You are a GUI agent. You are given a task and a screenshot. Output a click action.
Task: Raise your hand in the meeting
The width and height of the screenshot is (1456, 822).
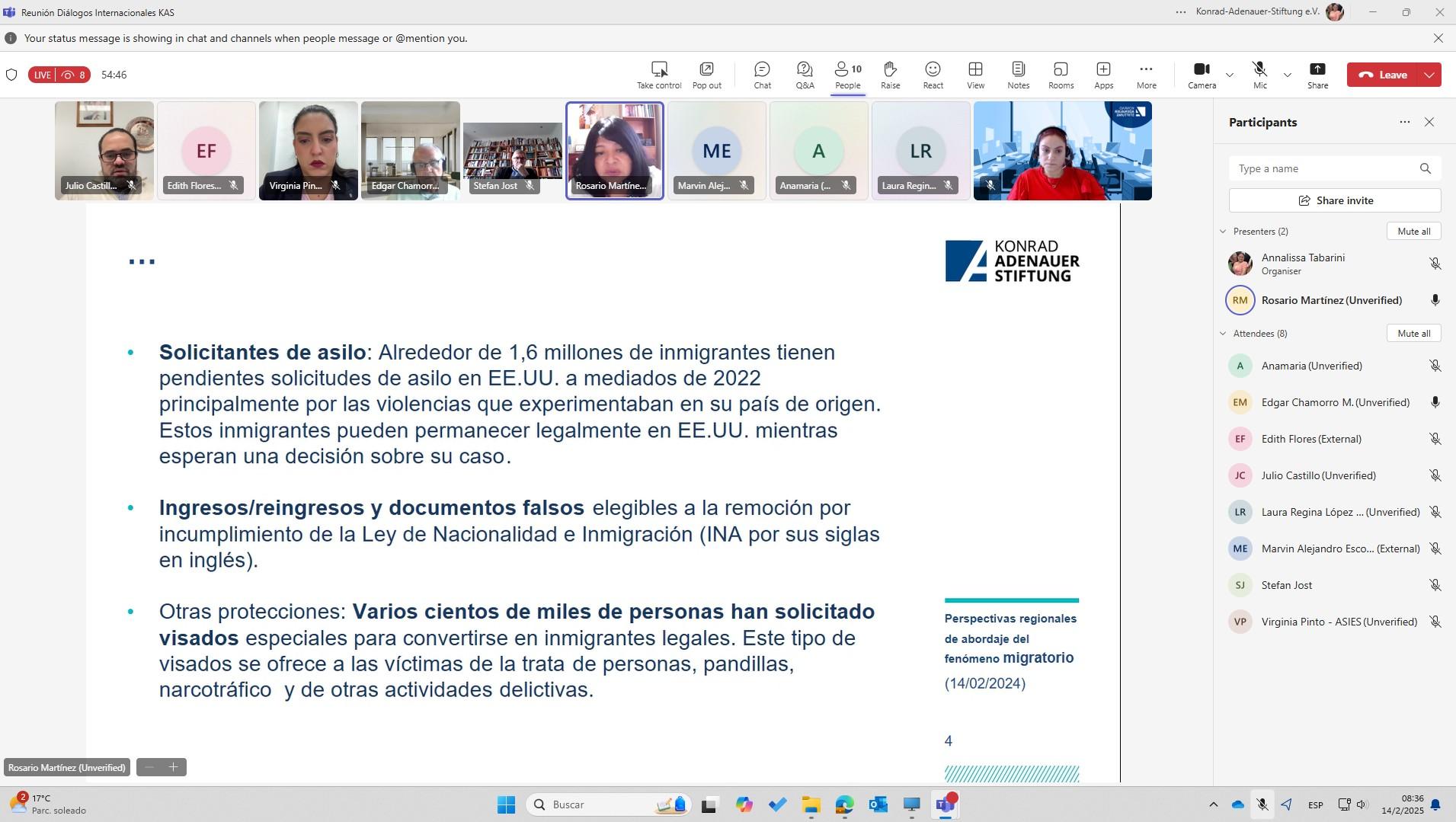tap(890, 75)
